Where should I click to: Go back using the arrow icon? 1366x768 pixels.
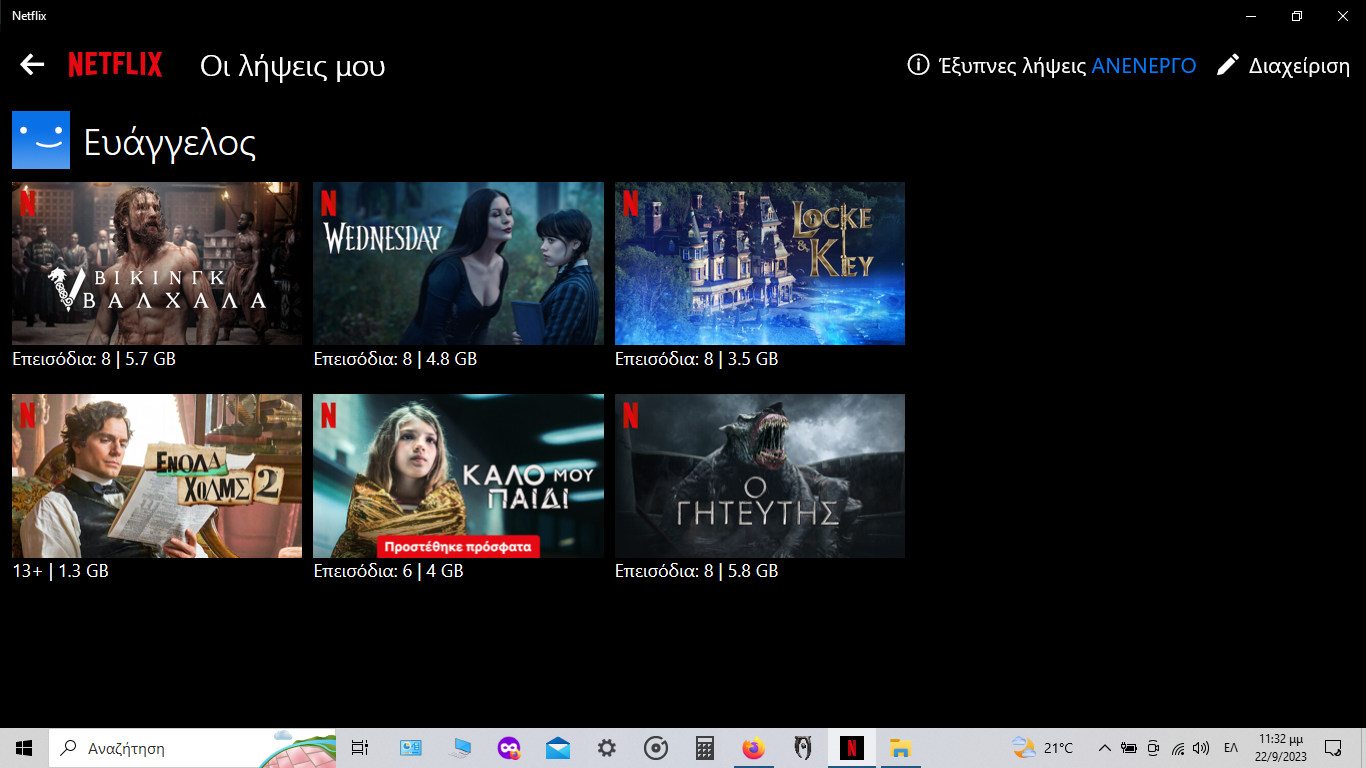coord(32,65)
